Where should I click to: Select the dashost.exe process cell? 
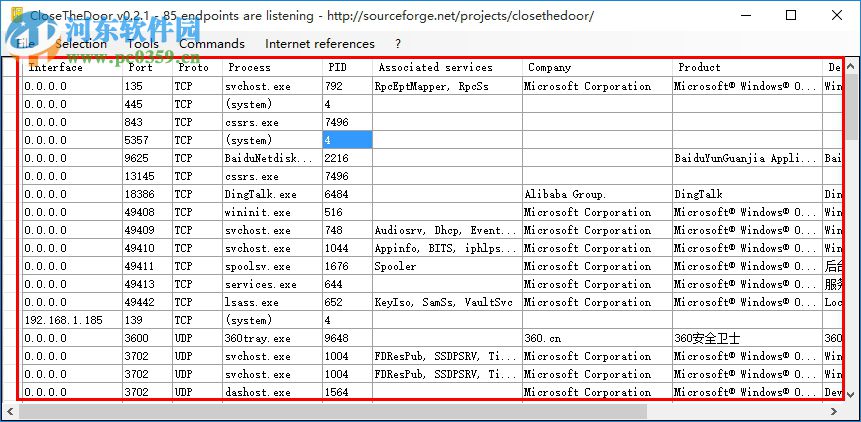coord(272,392)
